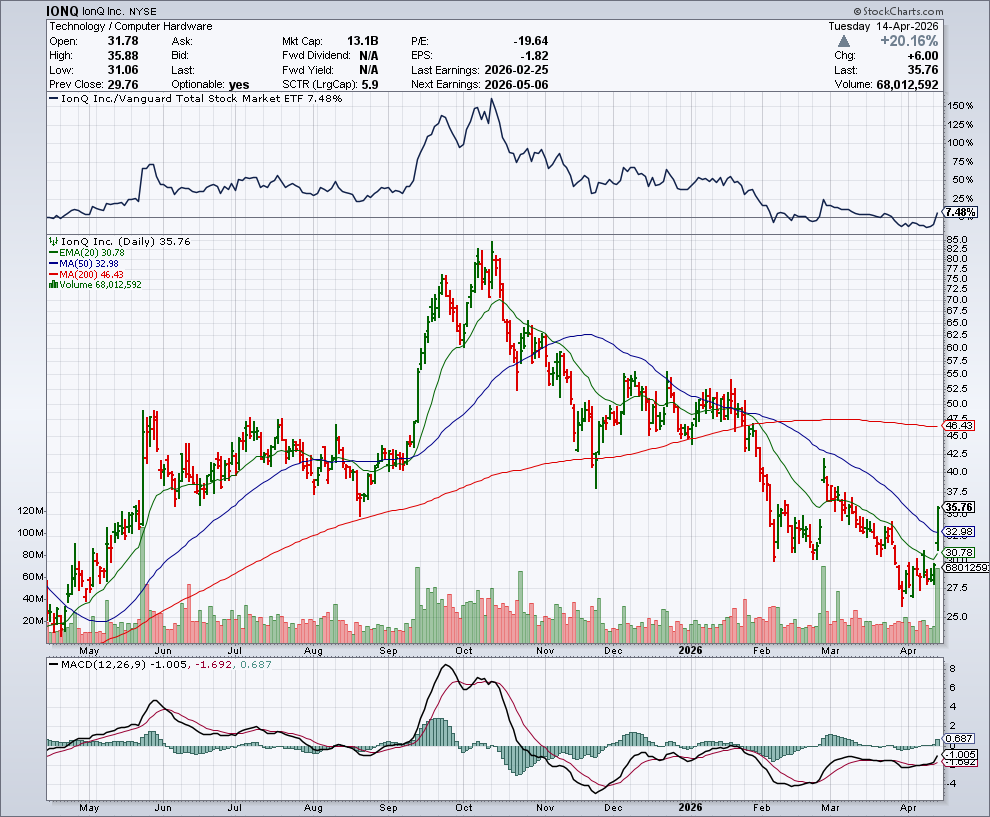Click the 'IonQ Inc. NYSE' company label
The width and height of the screenshot is (990, 817).
point(120,11)
